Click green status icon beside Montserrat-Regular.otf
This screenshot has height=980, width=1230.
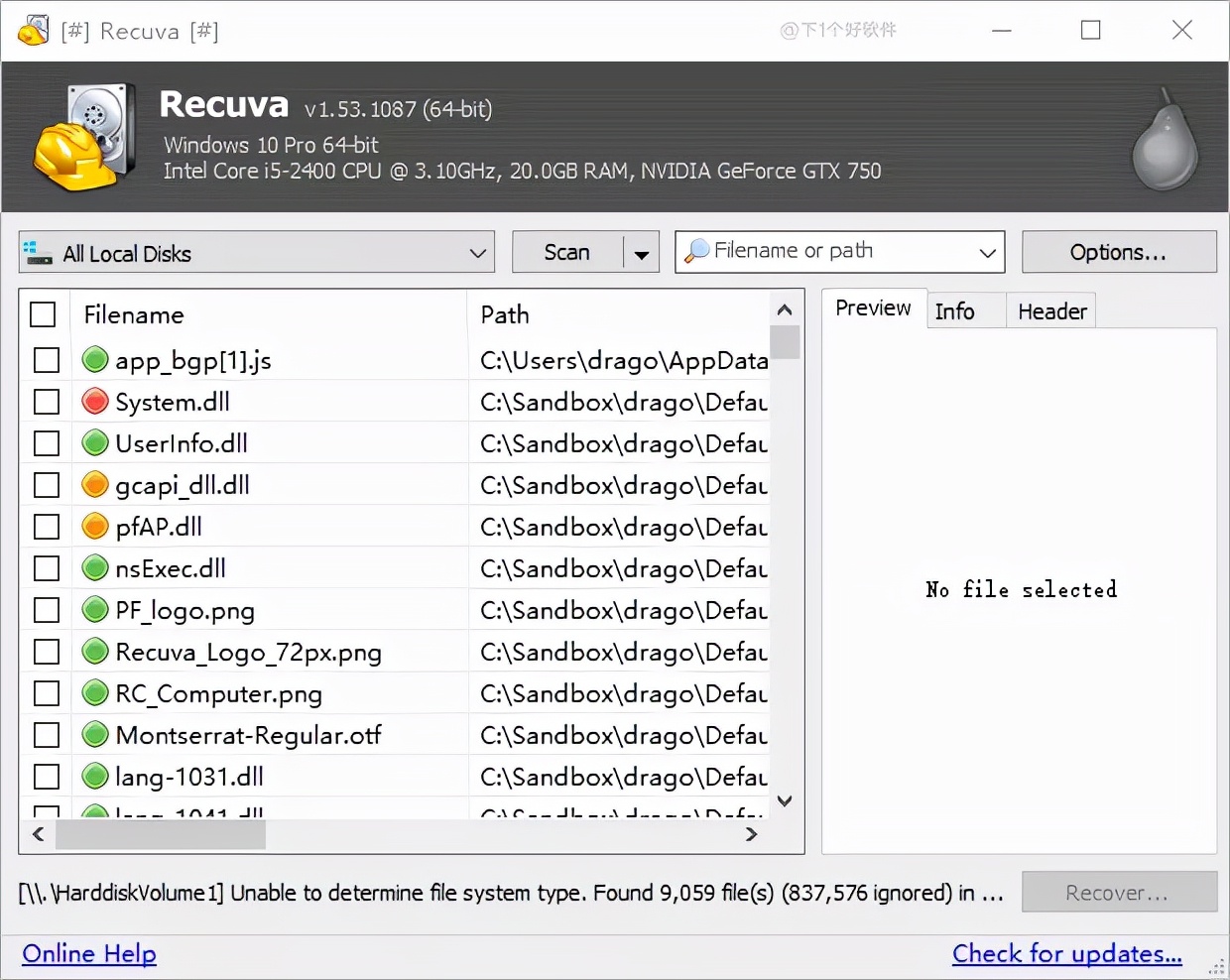95,735
